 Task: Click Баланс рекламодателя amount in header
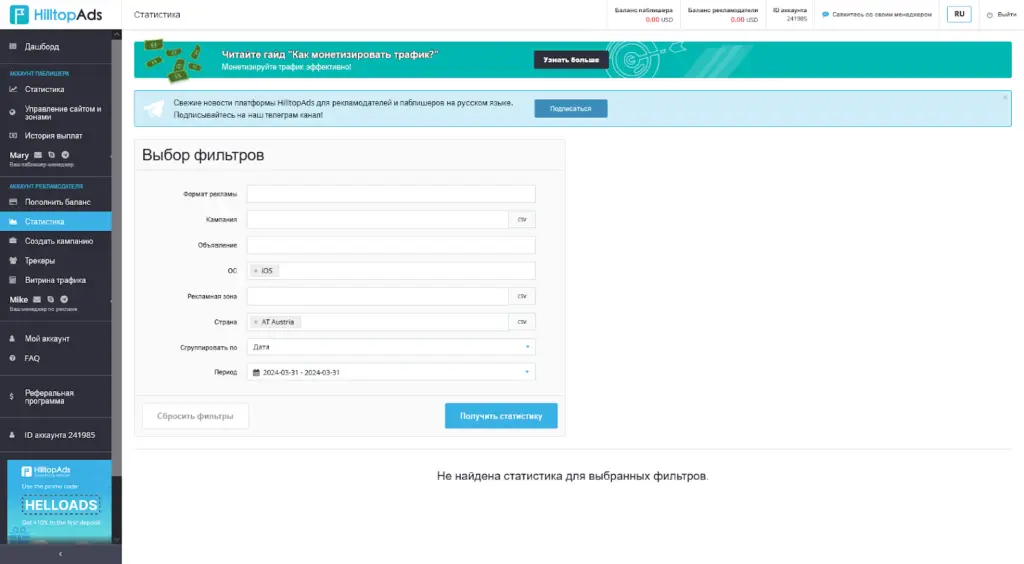click(744, 20)
